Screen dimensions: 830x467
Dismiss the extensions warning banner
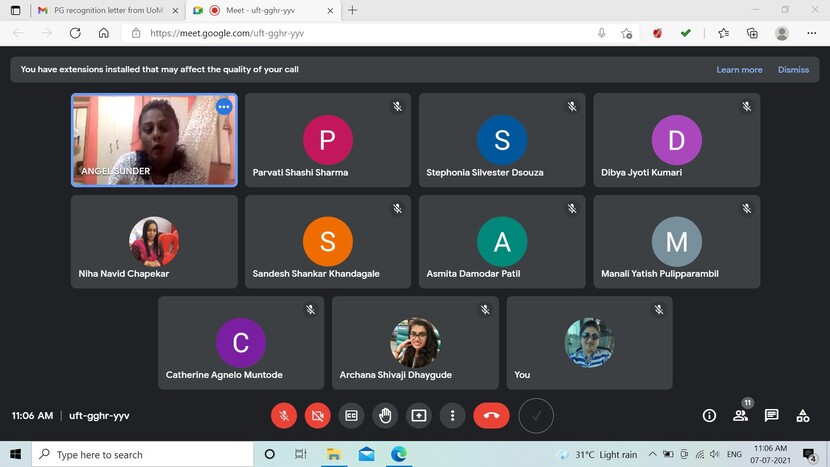click(x=793, y=70)
